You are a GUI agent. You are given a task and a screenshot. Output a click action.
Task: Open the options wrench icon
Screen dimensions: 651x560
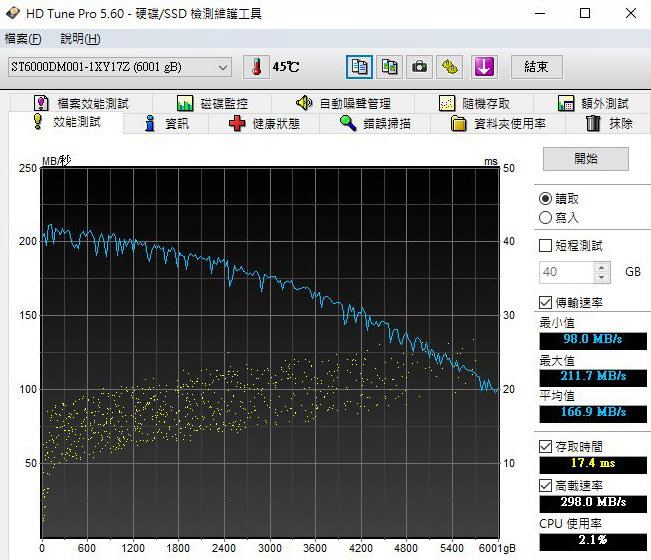(x=451, y=67)
